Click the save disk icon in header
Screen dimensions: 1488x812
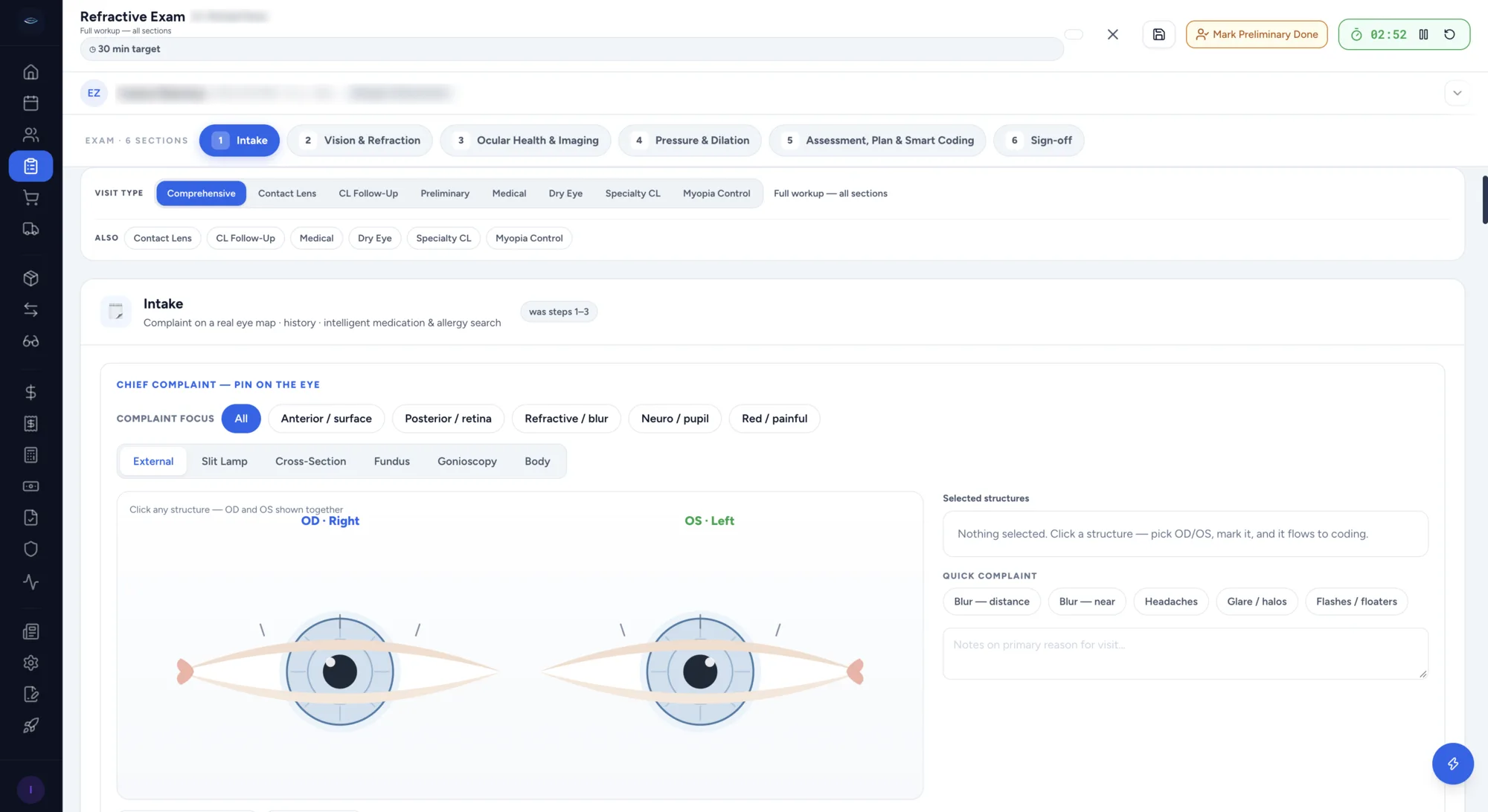click(x=1158, y=34)
